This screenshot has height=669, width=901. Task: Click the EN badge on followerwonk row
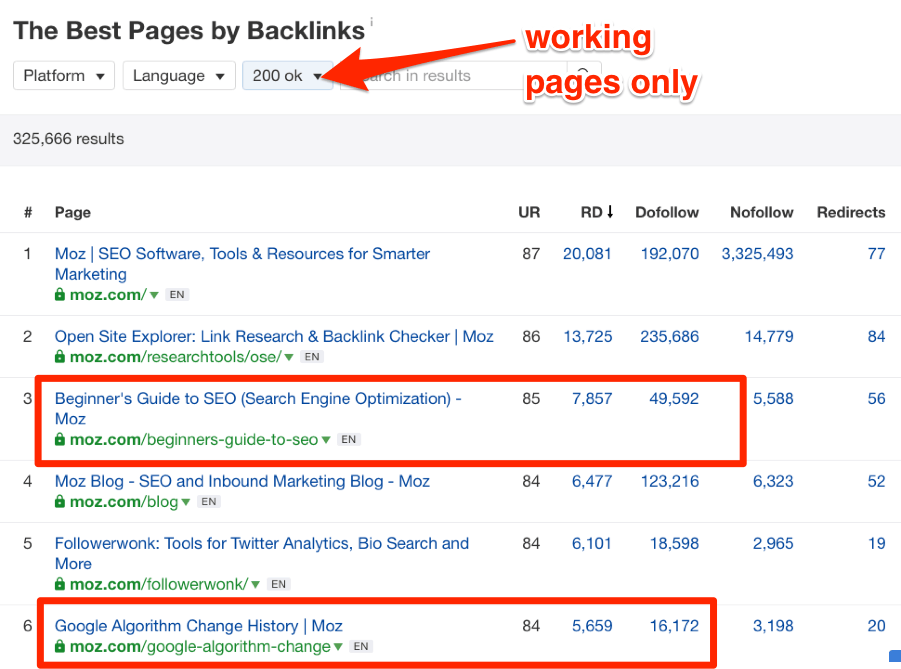point(279,585)
